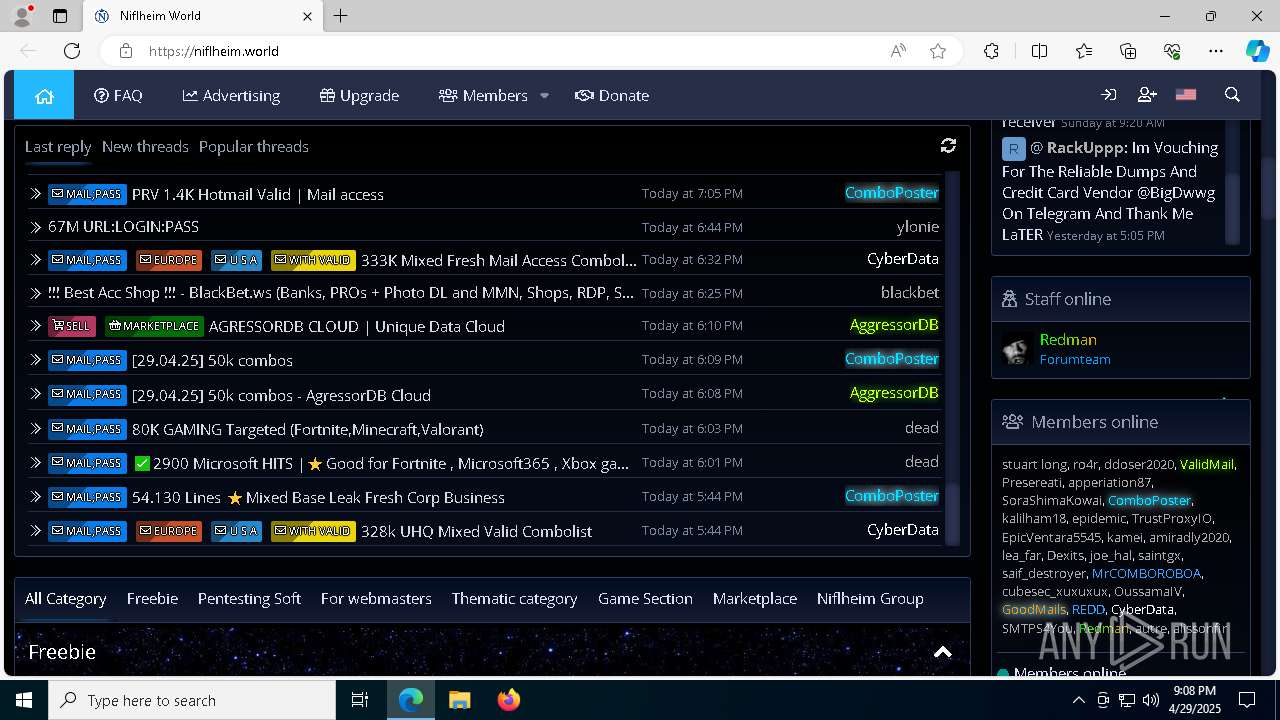Screen dimensions: 1280x720
Task: Click USA tag on 328k thread
Action: coord(237,531)
